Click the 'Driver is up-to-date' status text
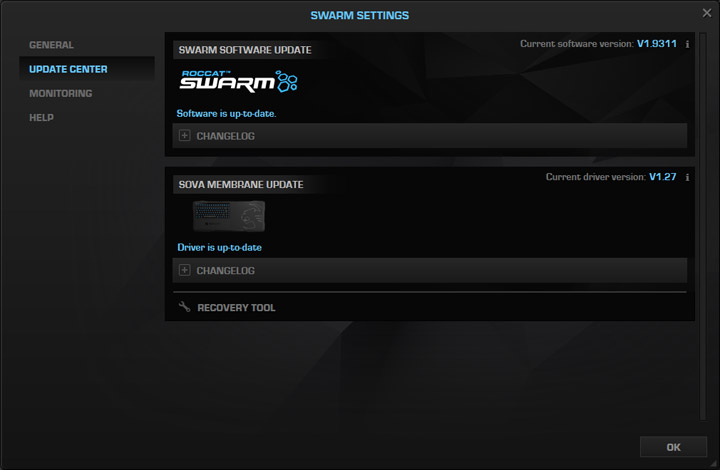The image size is (720, 470). coord(219,247)
